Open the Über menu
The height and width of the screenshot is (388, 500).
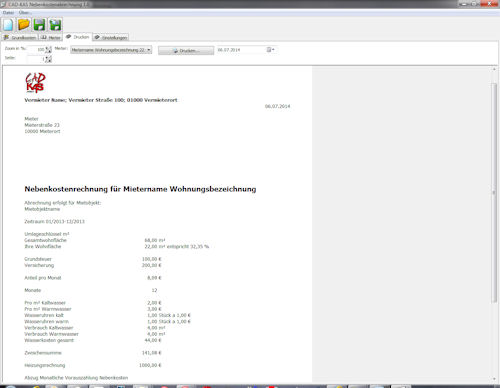coord(25,12)
